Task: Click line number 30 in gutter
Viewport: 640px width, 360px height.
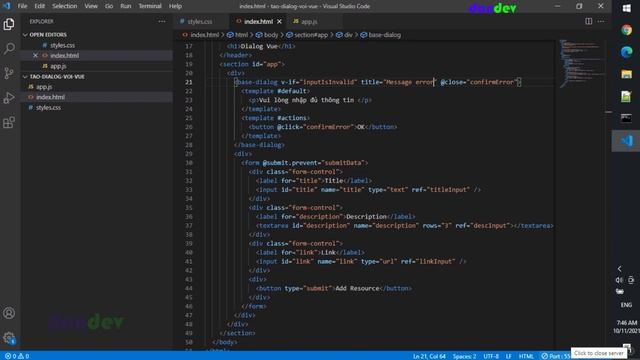Action: [x=189, y=163]
